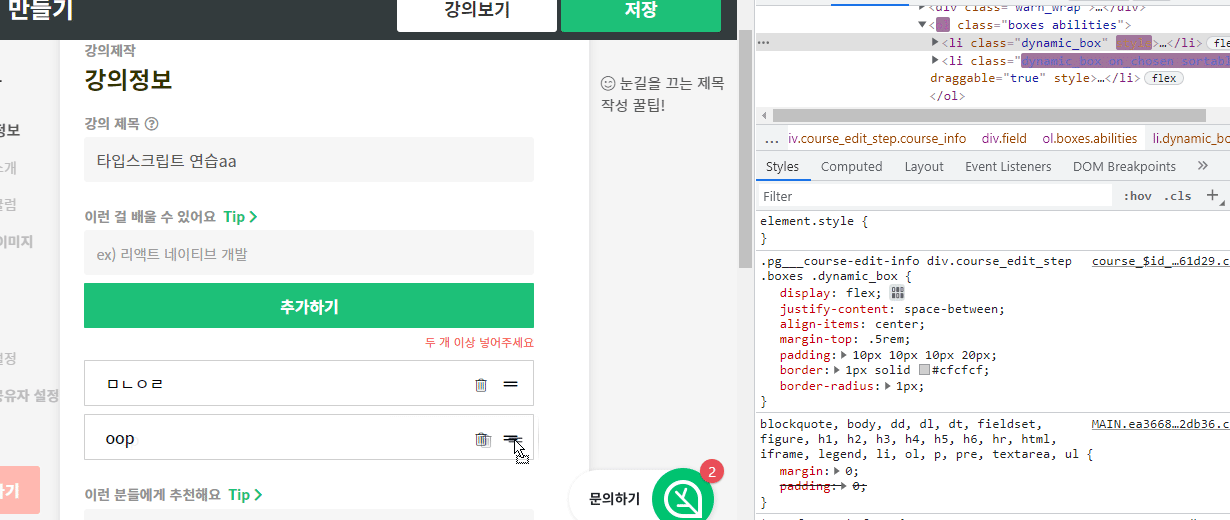Screen dimensions: 1230x520
Task: Click the green 추가하기 button
Action: (308, 306)
